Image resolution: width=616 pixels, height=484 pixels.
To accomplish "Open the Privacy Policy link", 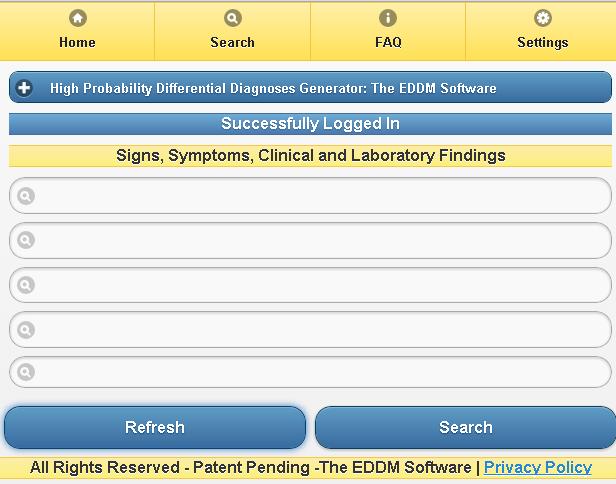I will (538, 467).
